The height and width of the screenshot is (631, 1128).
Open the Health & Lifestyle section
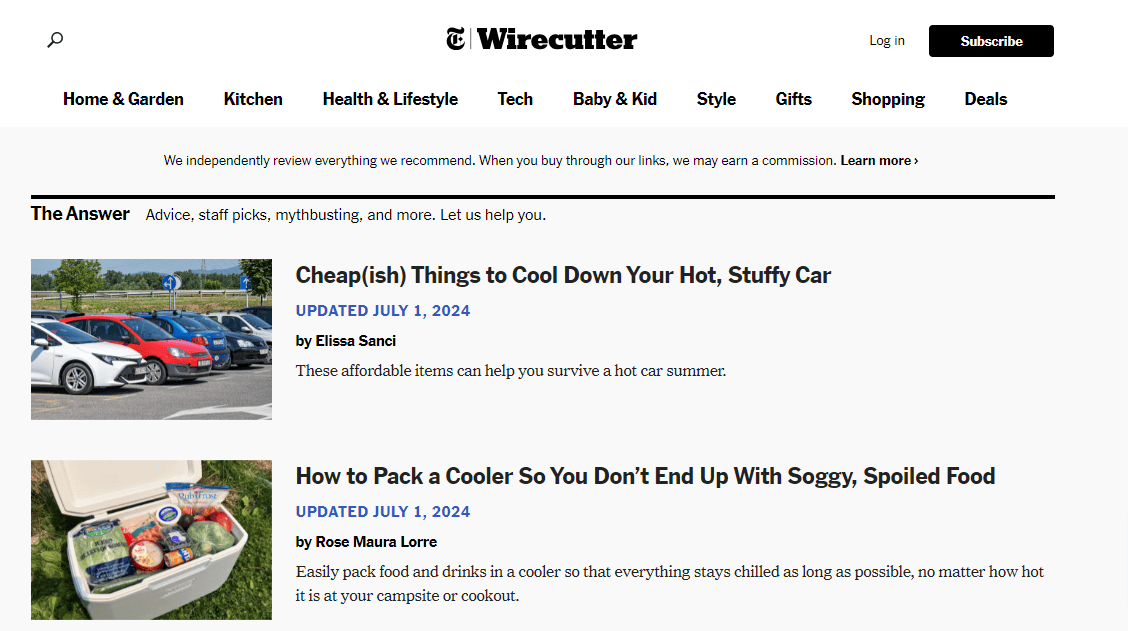(x=390, y=99)
